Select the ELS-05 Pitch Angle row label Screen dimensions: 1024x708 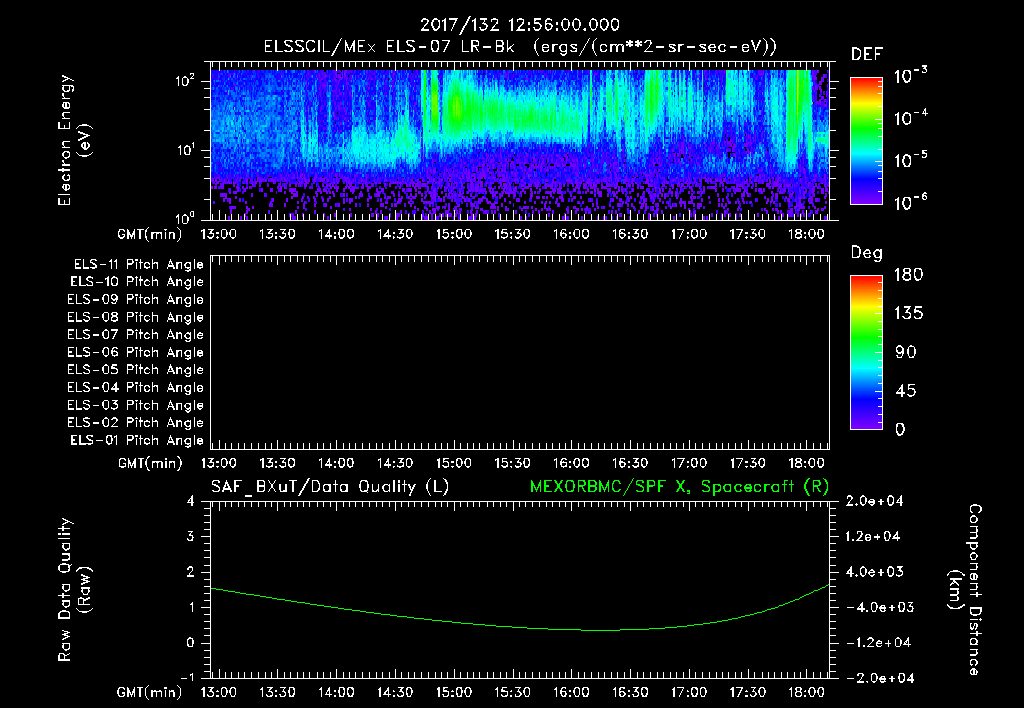tap(135, 370)
